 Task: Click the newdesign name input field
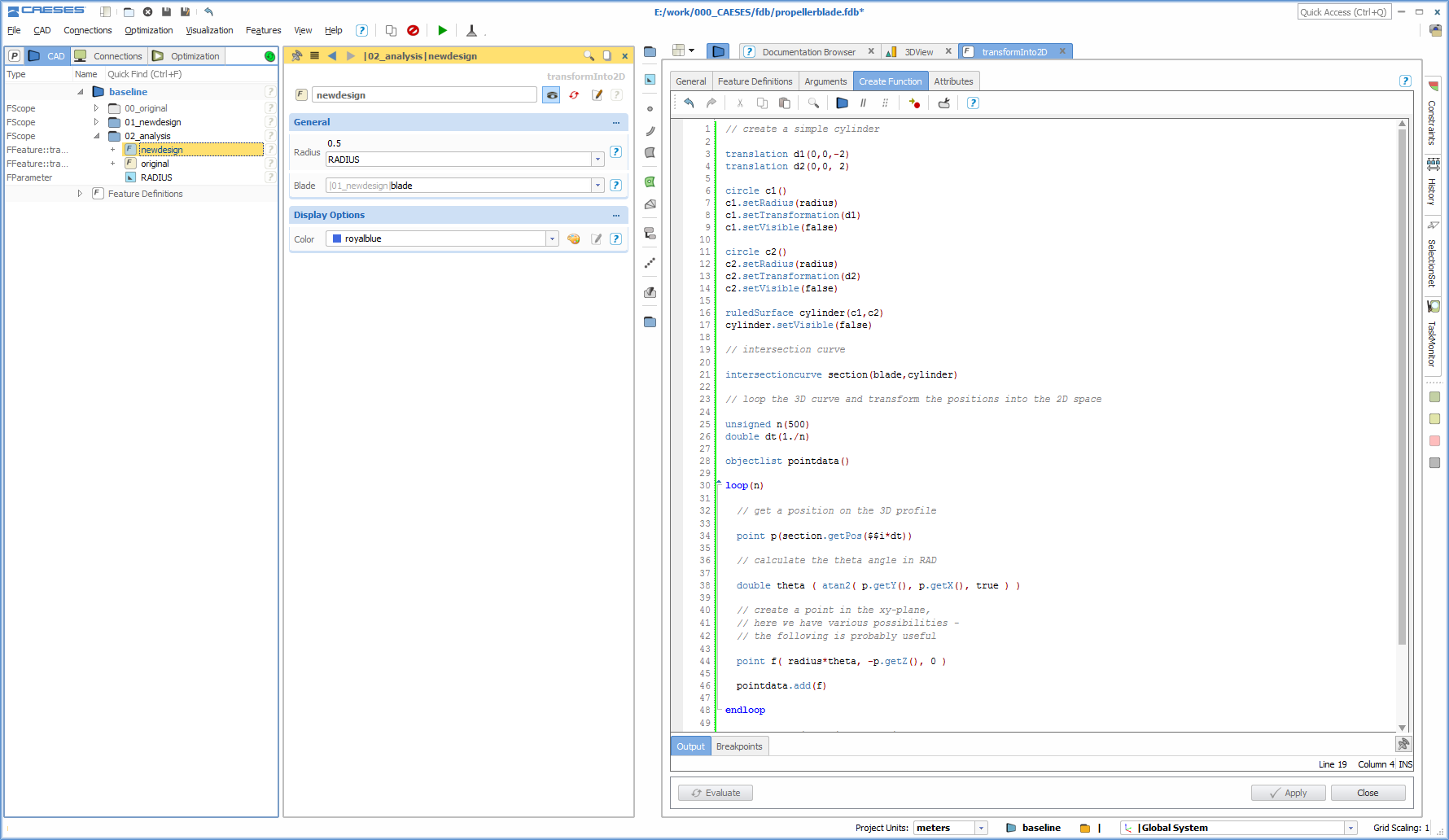coord(424,94)
